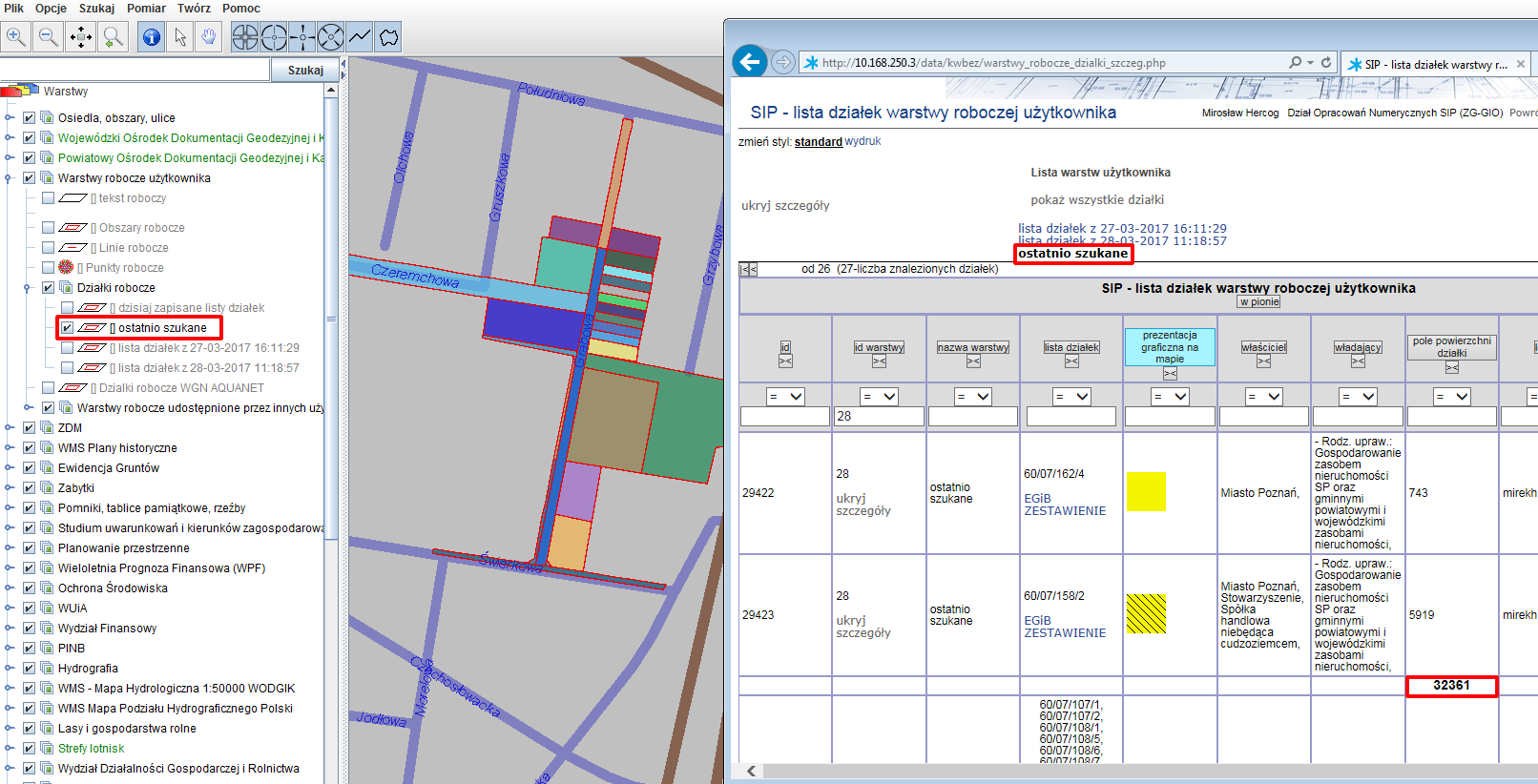1538x784 pixels.
Task: Click the 'wydruk' style link
Action: [x=863, y=142]
